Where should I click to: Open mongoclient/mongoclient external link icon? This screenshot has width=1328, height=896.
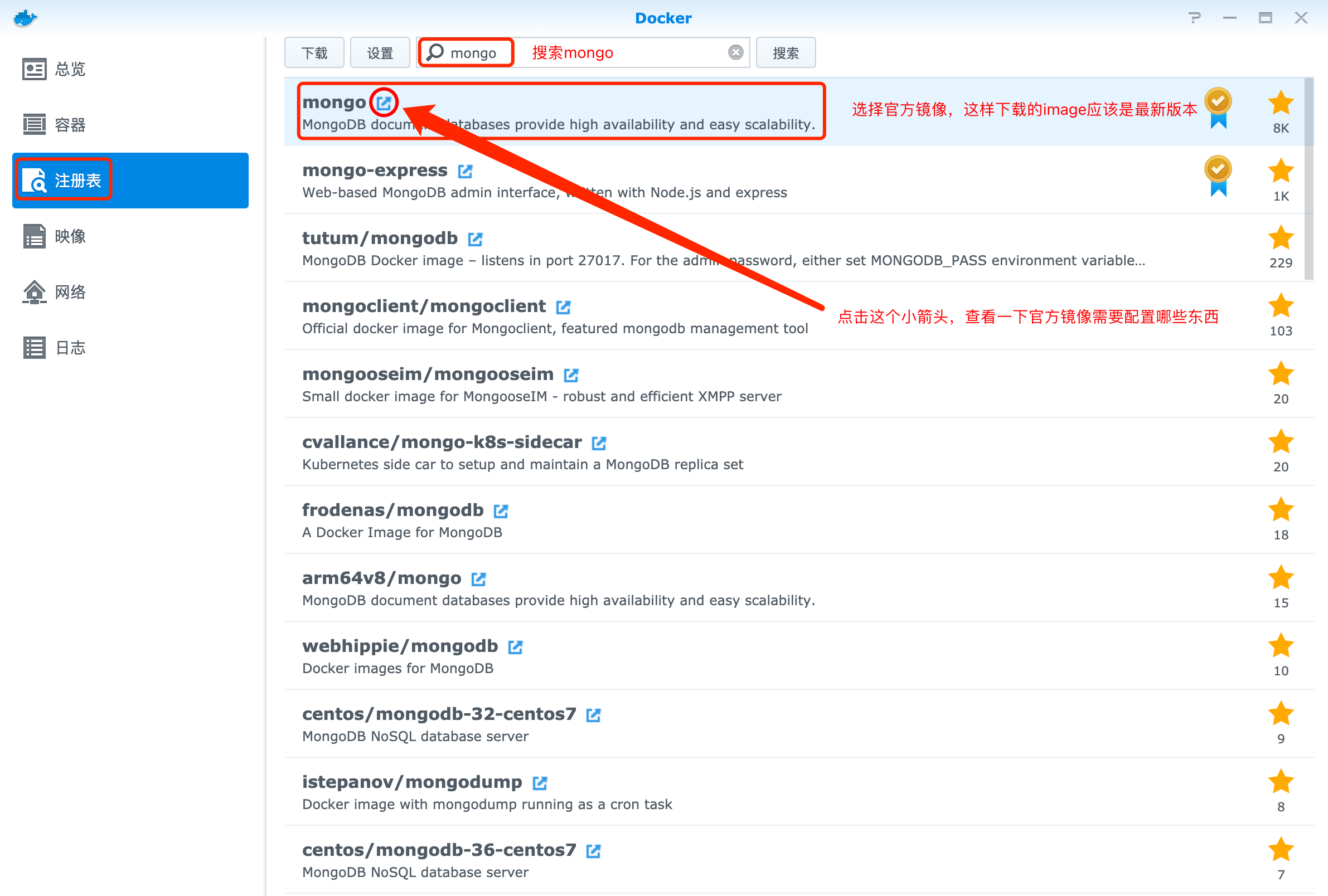click(564, 306)
